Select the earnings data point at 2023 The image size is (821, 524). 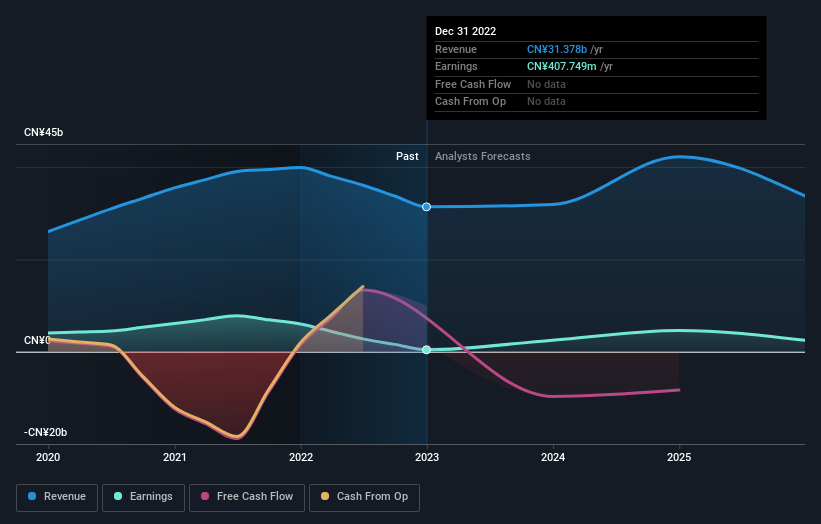427,350
